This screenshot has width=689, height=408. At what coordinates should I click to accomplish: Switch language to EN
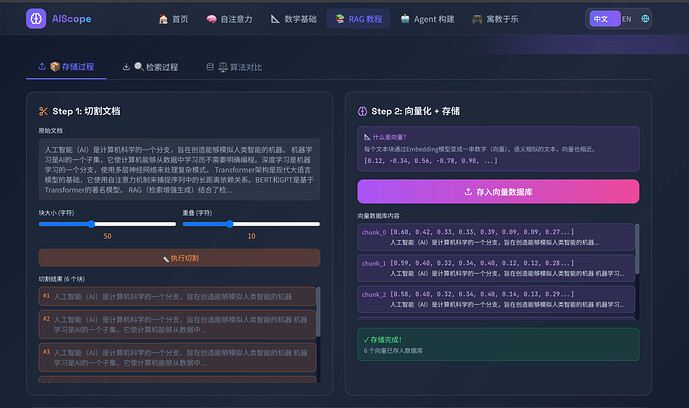(627, 19)
